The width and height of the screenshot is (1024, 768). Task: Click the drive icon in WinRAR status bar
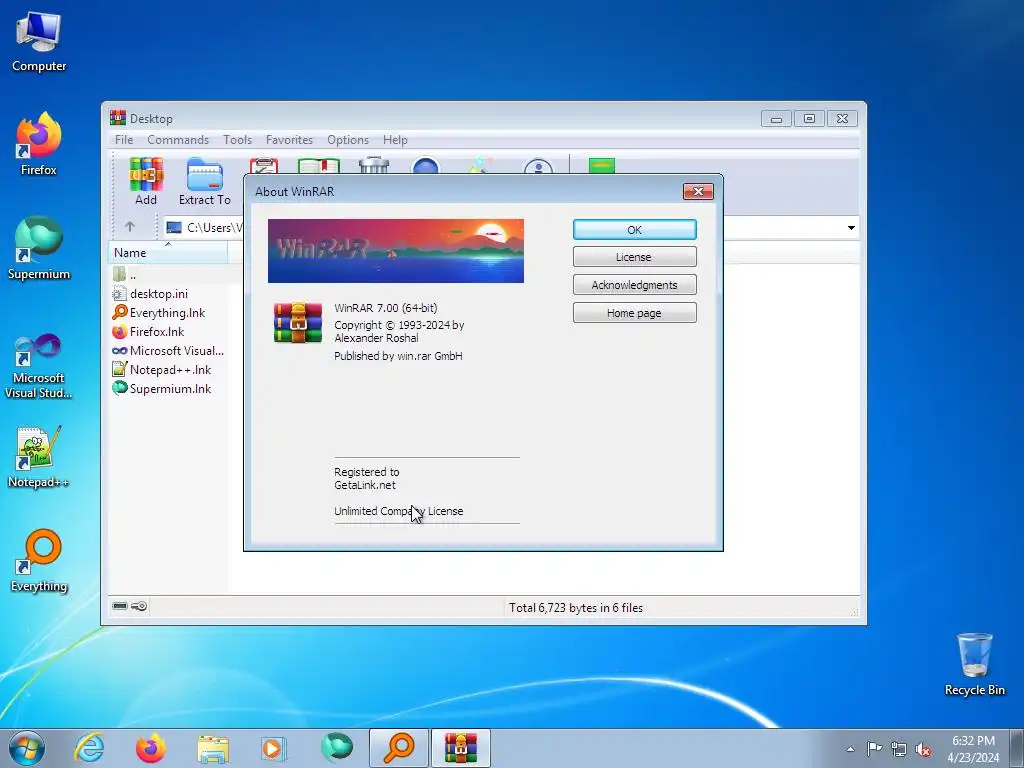(x=120, y=606)
